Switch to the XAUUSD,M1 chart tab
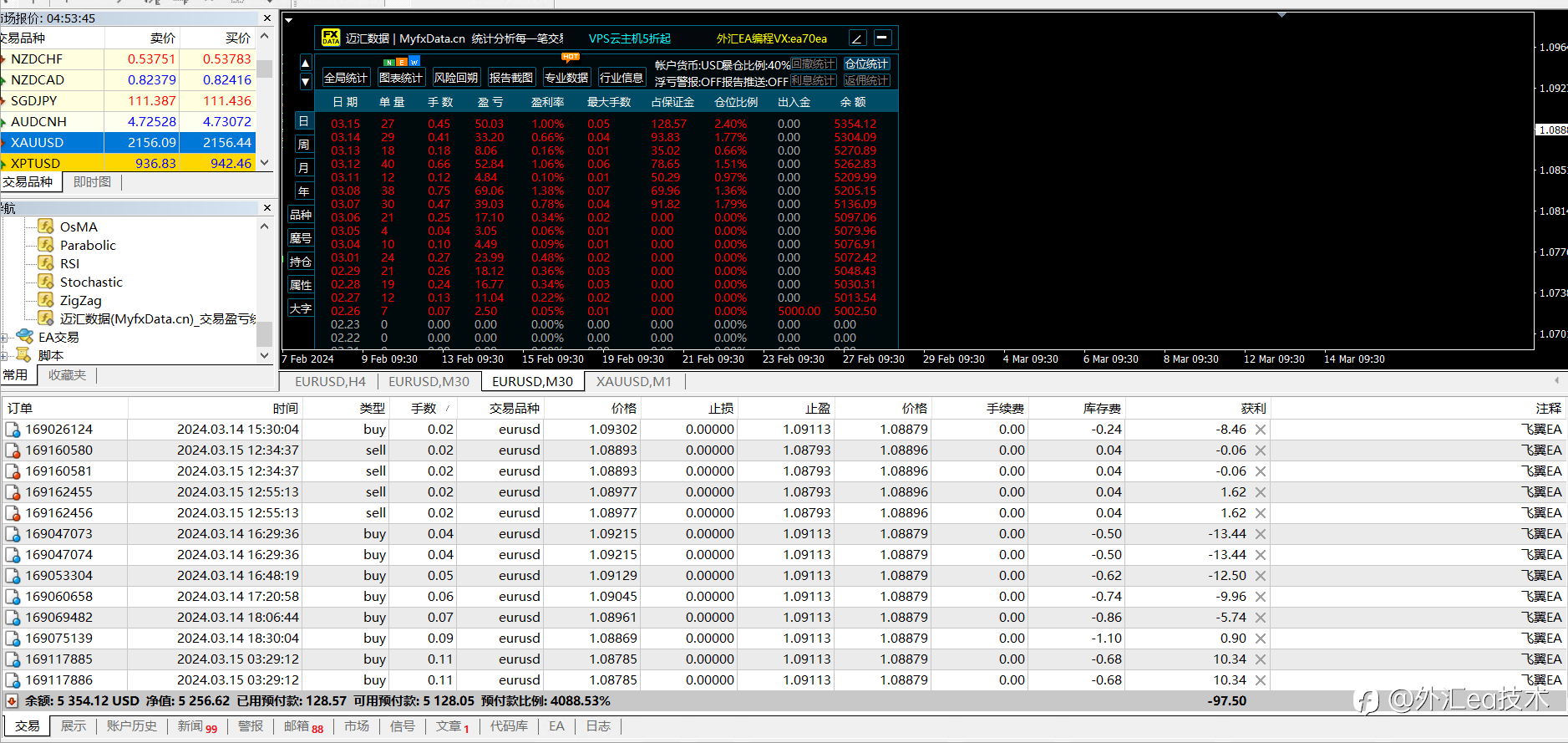The image size is (1568, 743). [x=633, y=381]
